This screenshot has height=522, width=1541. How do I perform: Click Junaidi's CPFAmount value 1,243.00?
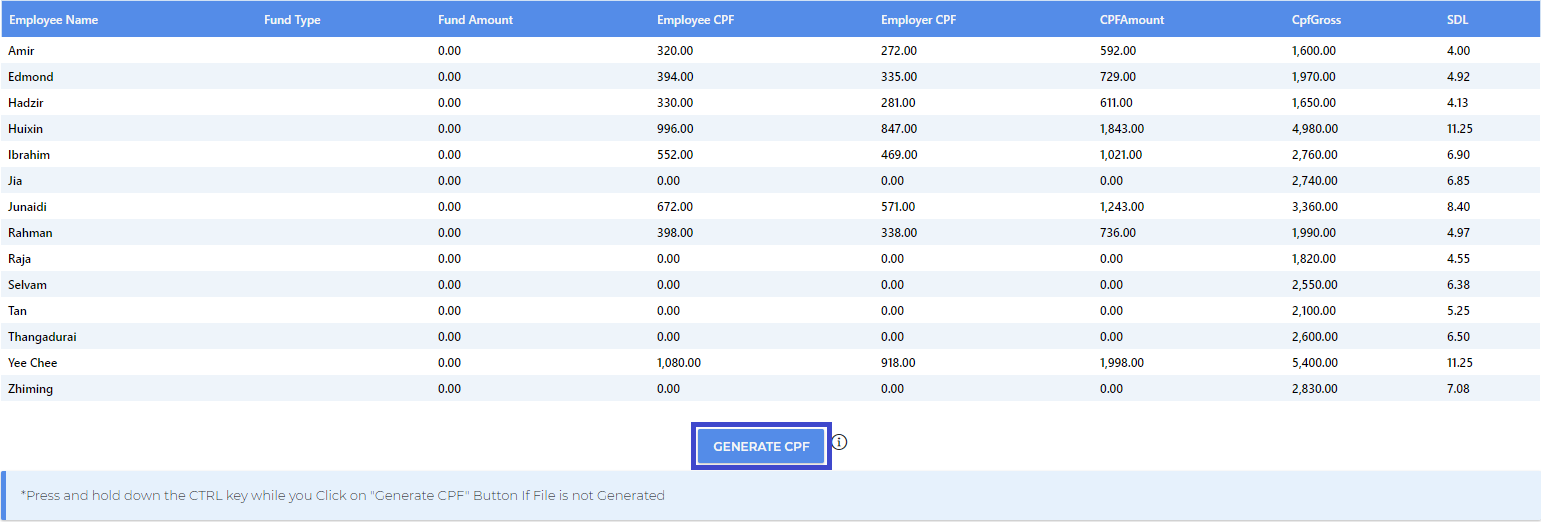[1122, 207]
